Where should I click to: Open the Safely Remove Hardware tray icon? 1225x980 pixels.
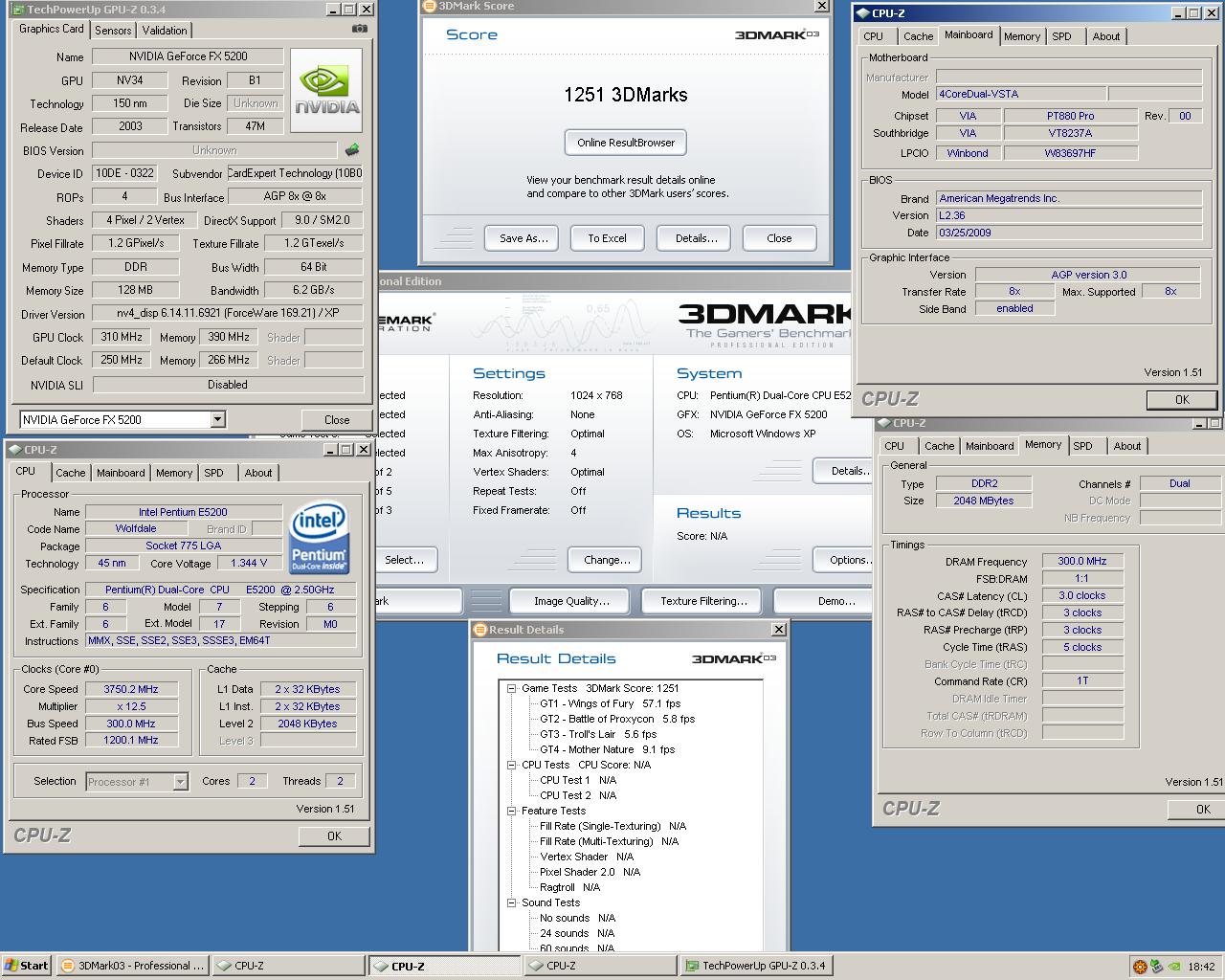(x=1156, y=967)
